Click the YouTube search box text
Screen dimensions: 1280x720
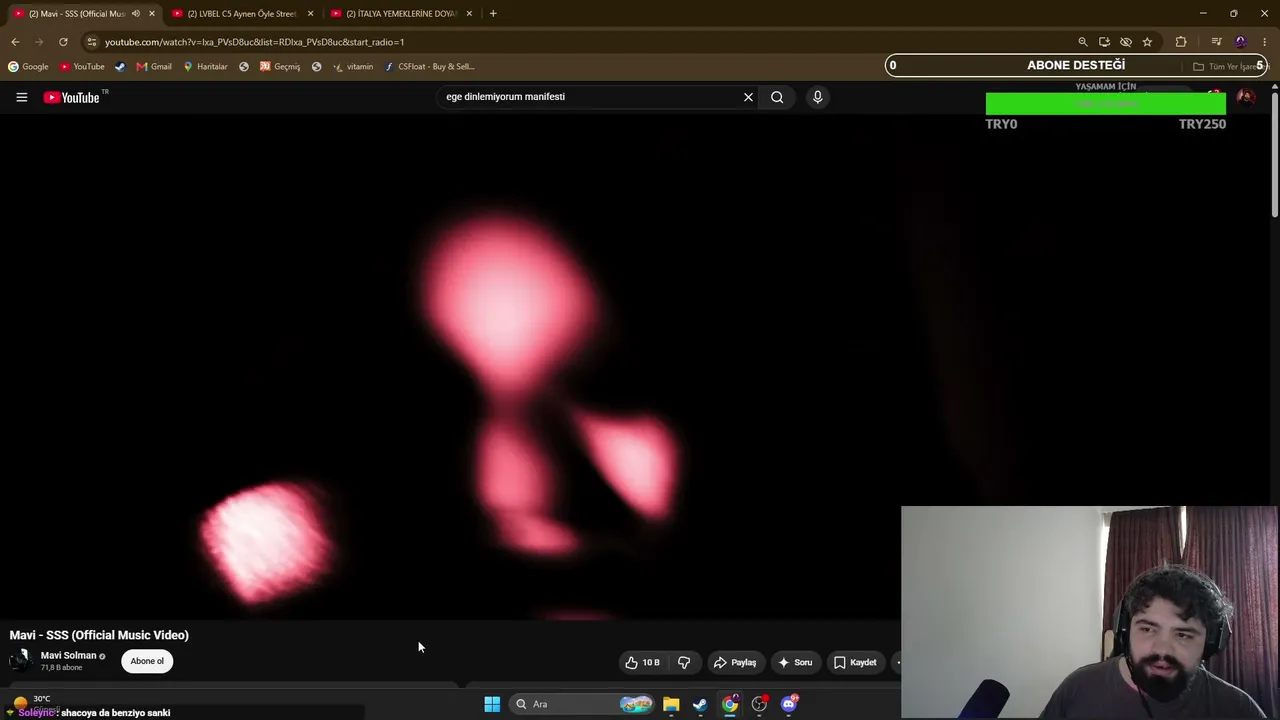coord(505,97)
